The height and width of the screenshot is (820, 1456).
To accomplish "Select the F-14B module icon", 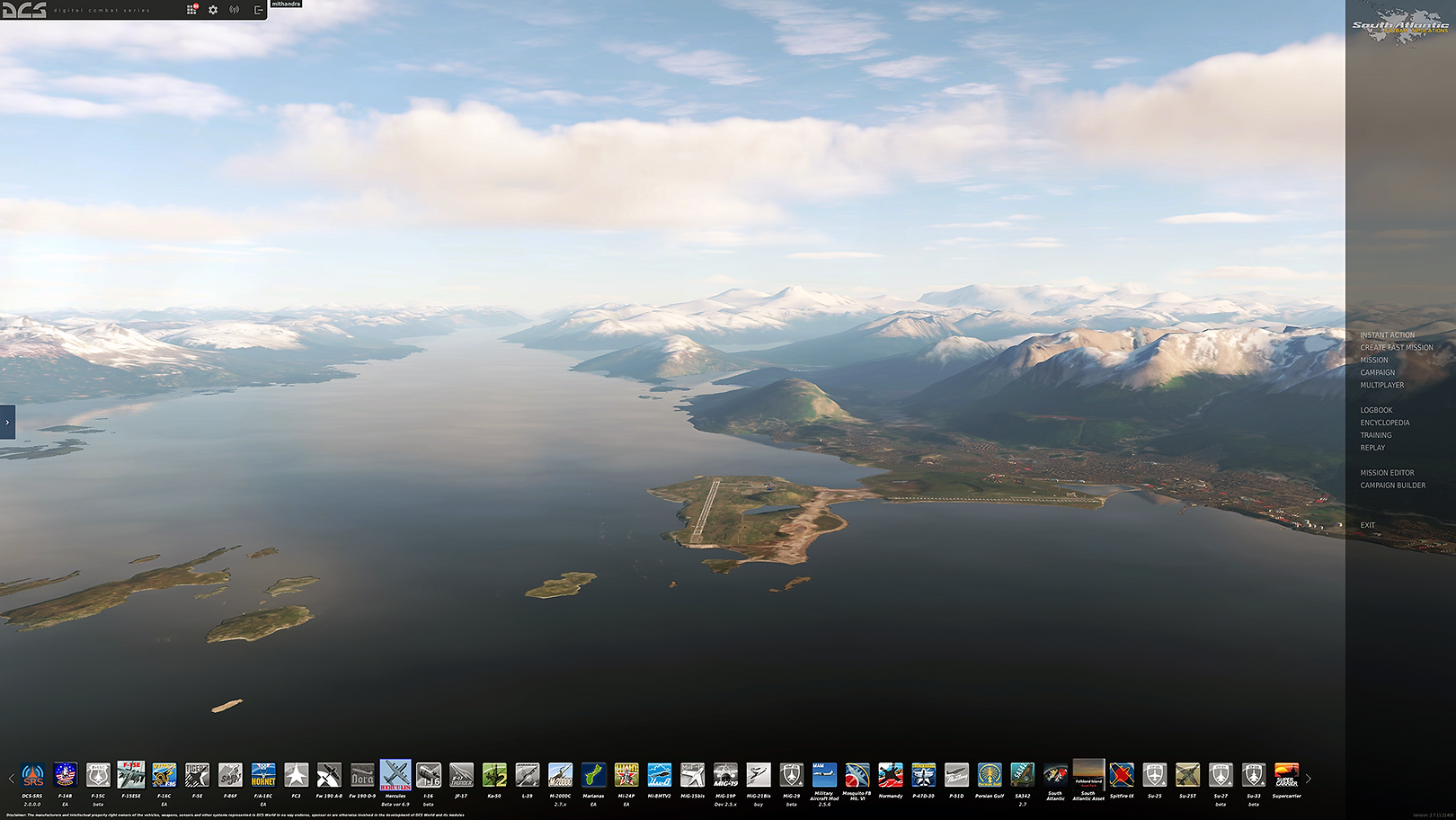I will (x=66, y=775).
